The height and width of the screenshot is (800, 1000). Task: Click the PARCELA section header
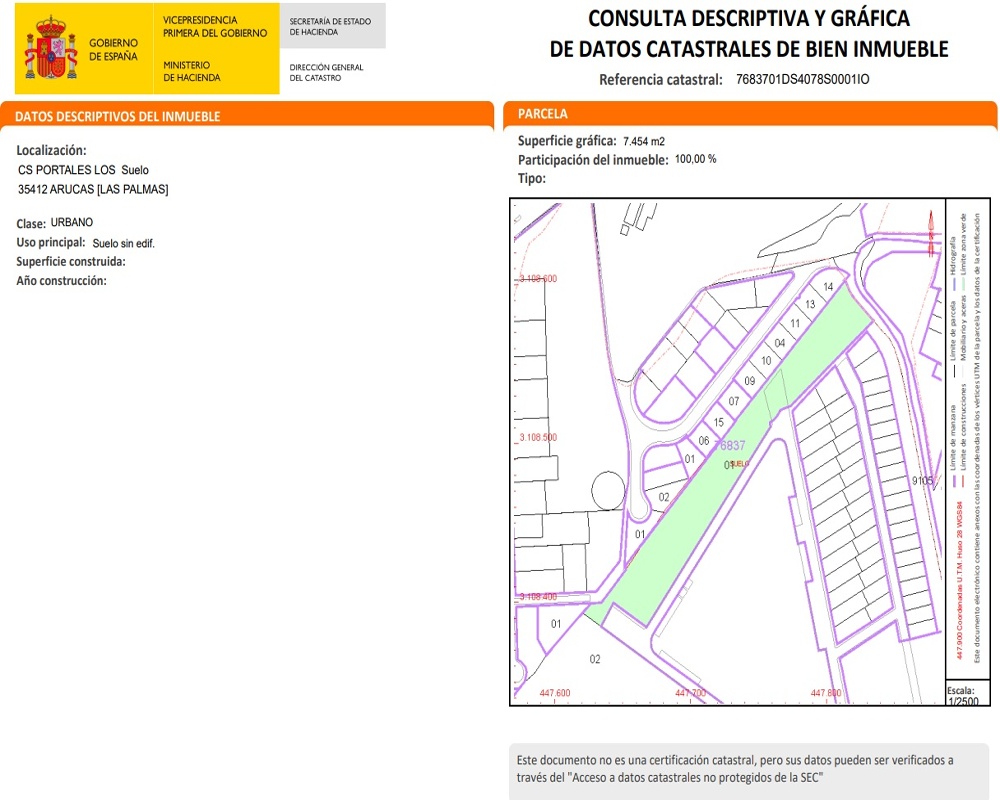543,114
